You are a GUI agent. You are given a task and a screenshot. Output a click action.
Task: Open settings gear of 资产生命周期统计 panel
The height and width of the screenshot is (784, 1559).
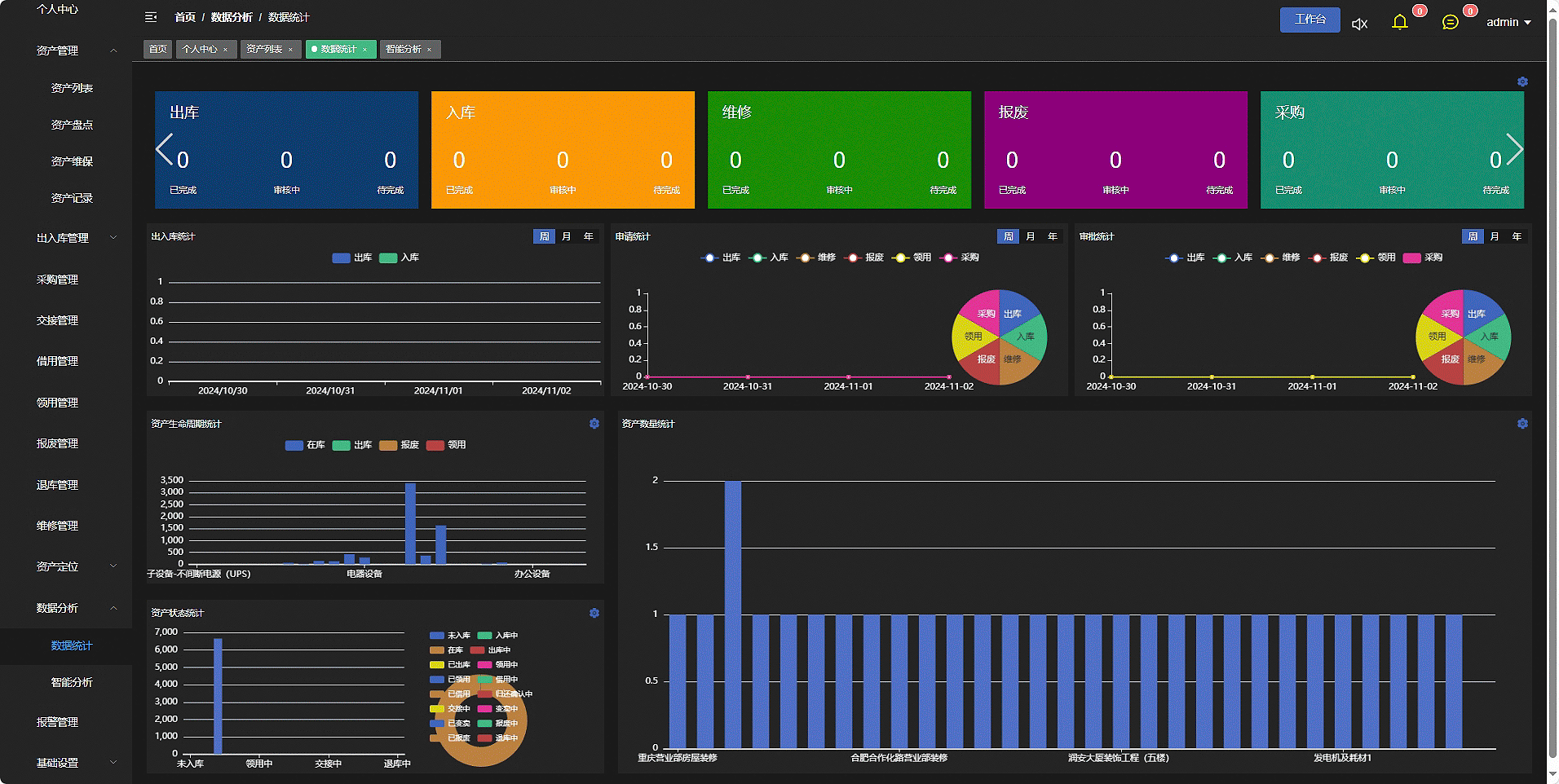coord(594,424)
